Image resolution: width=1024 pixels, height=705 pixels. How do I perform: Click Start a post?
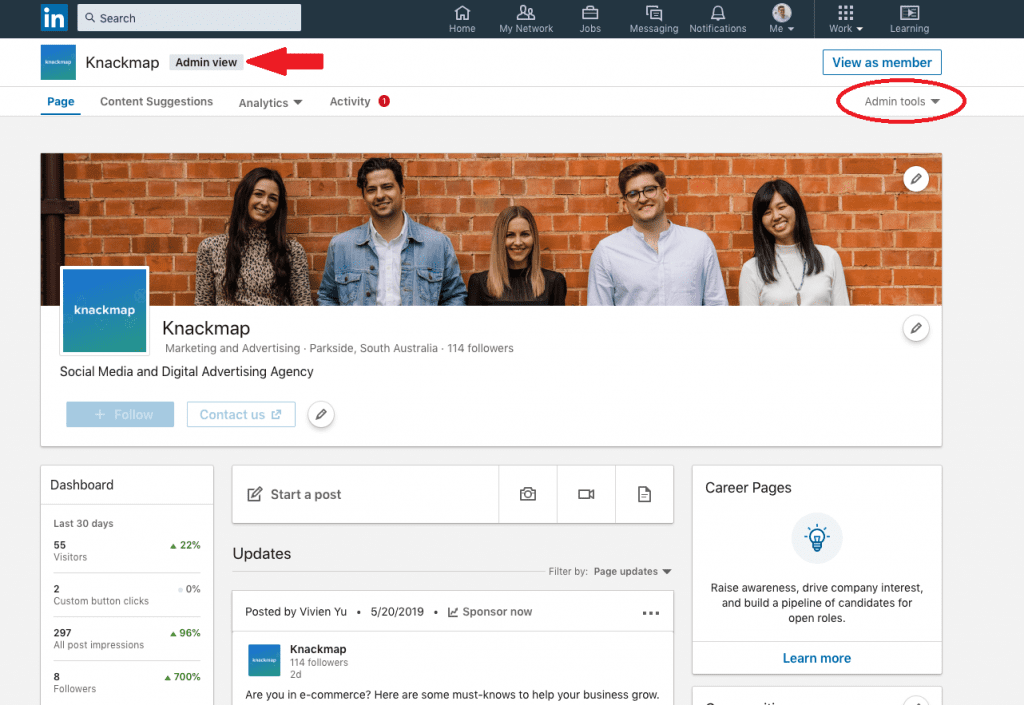tap(365, 494)
